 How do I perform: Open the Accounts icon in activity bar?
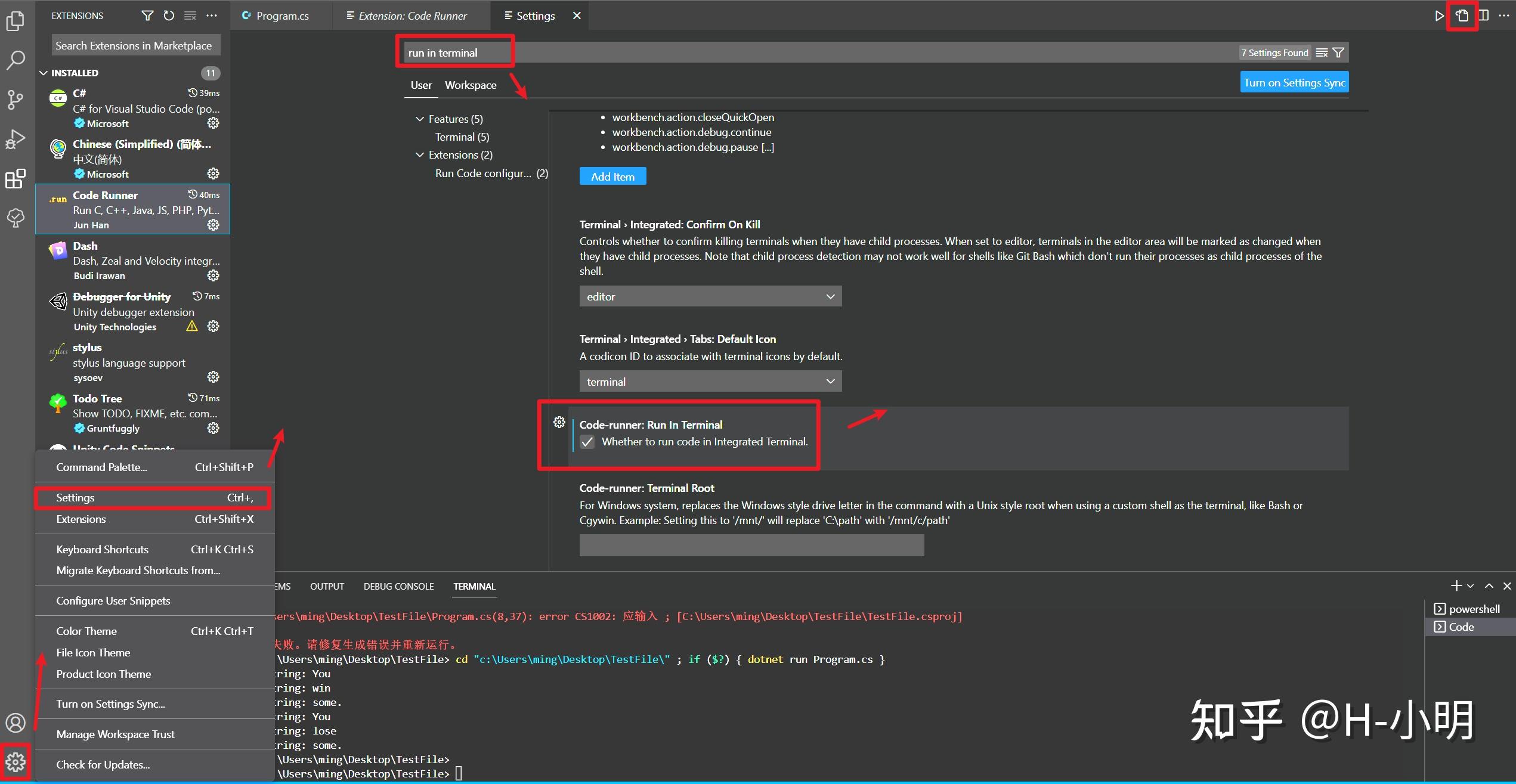click(x=16, y=723)
